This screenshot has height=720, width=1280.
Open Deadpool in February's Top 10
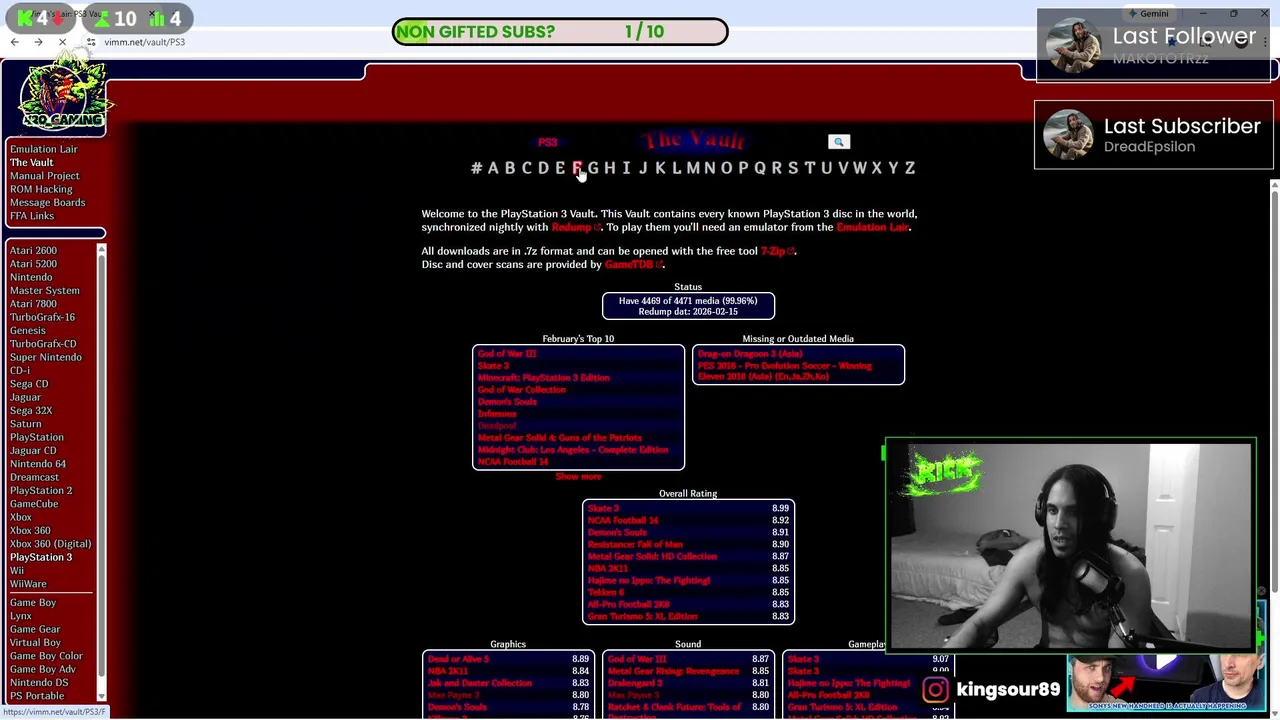[x=497, y=426]
